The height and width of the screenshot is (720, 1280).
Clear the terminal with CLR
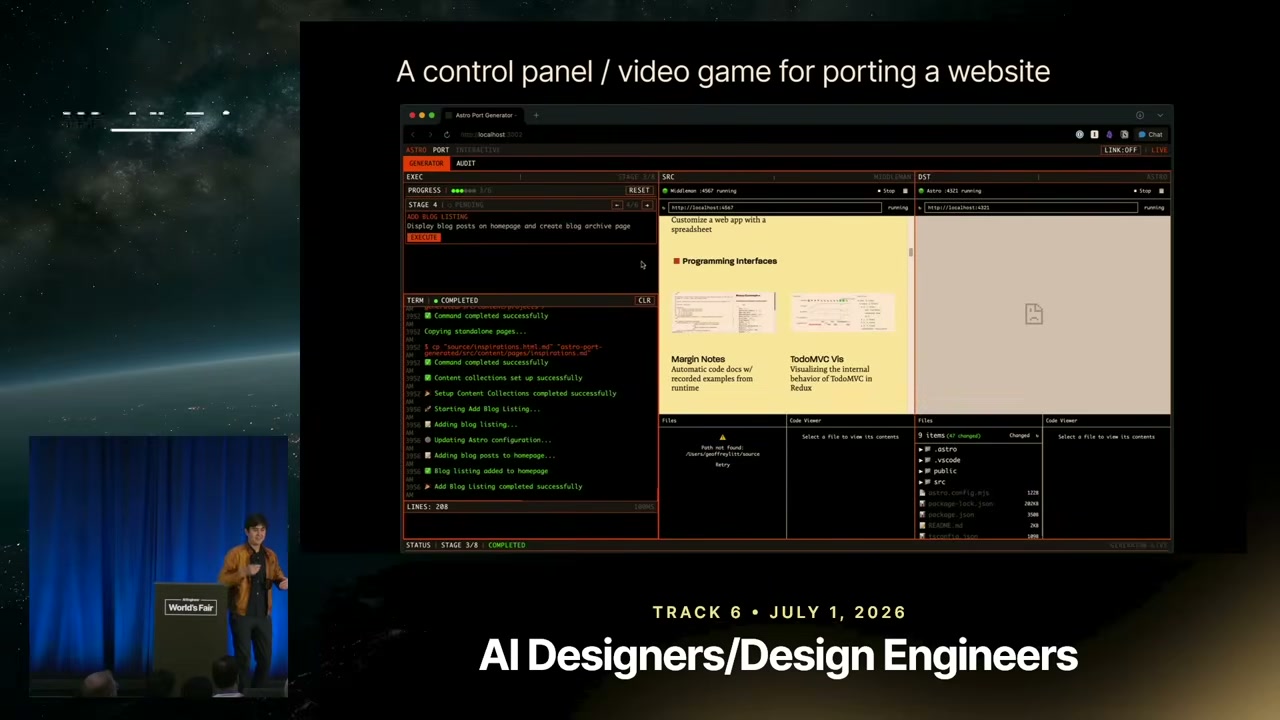tap(644, 300)
